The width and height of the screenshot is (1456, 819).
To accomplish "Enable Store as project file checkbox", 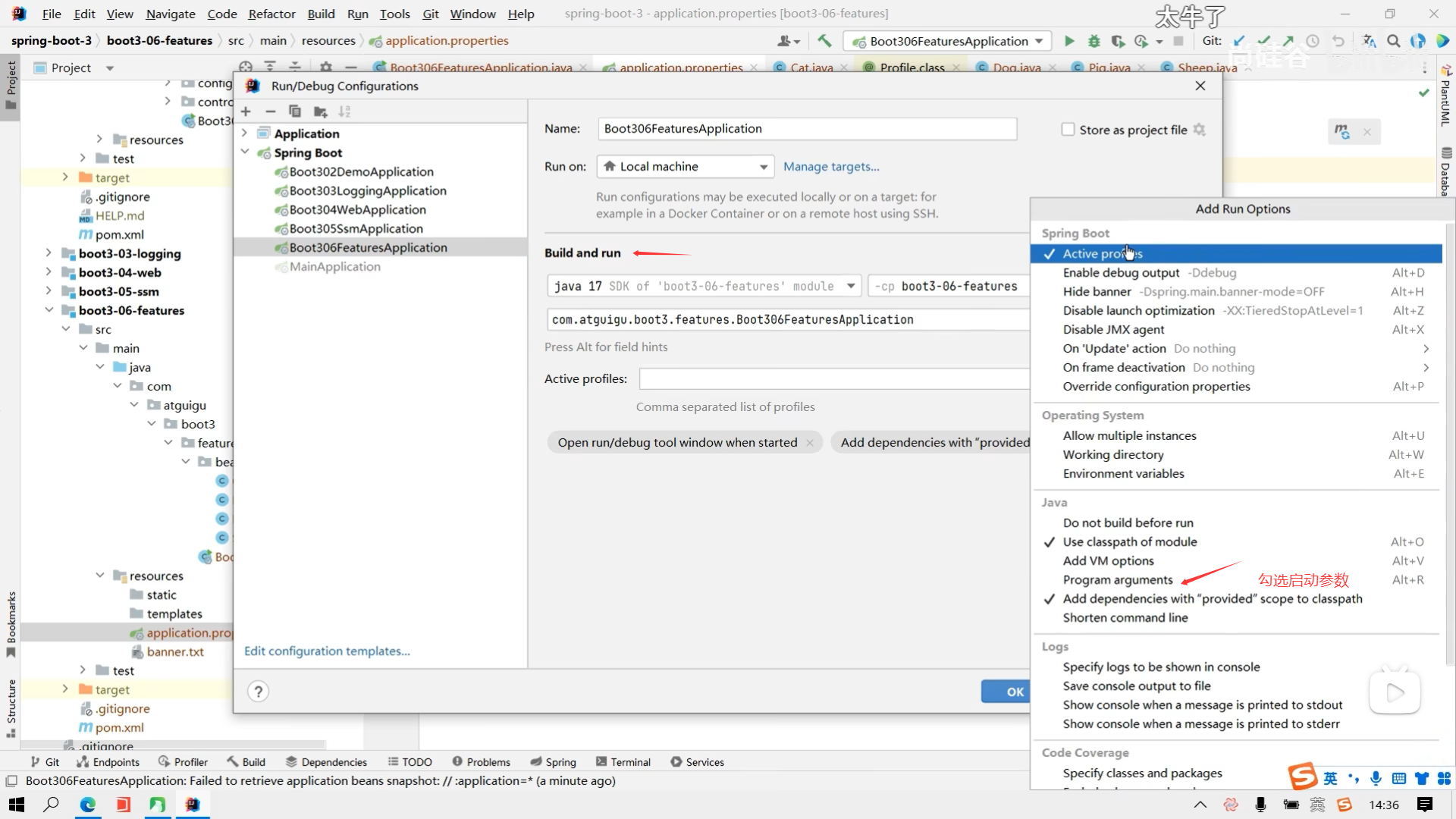I will (x=1068, y=130).
